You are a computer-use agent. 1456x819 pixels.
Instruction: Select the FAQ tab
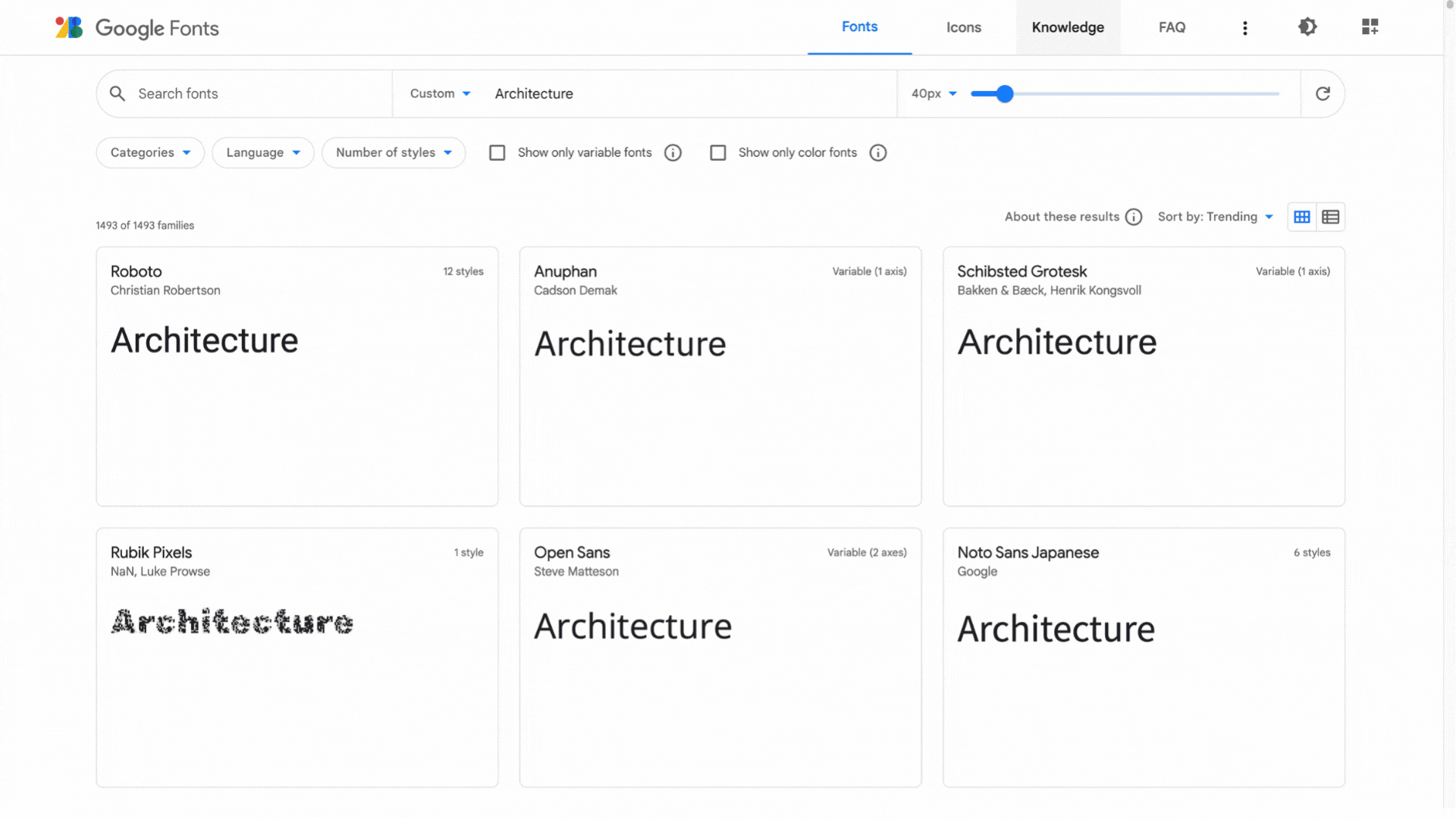click(x=1172, y=27)
